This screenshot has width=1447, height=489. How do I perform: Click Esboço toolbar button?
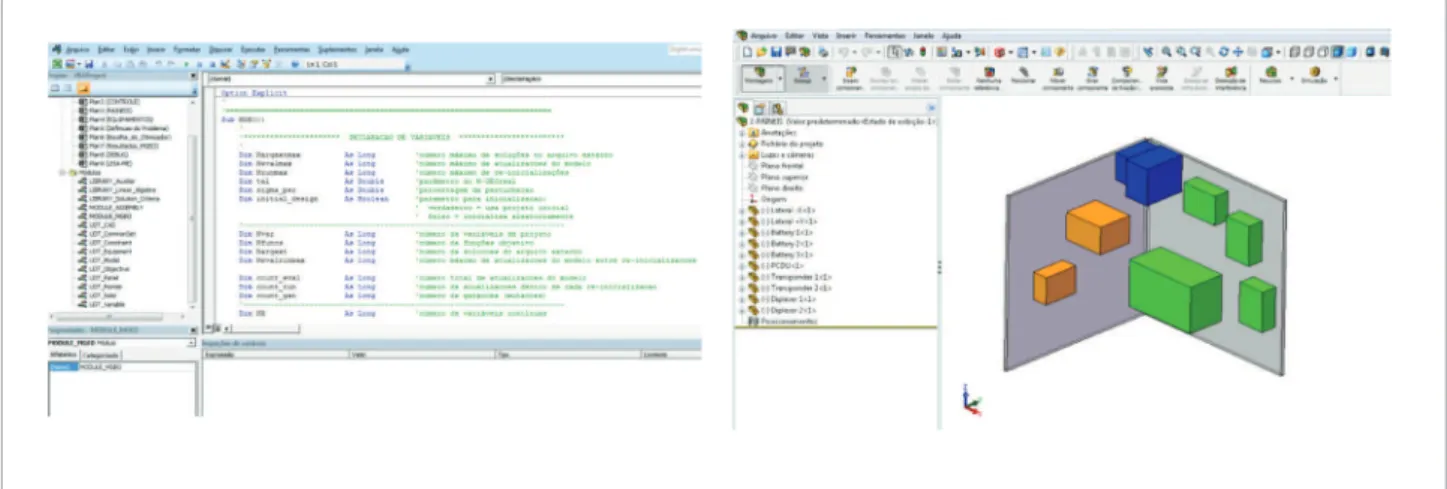802,77
